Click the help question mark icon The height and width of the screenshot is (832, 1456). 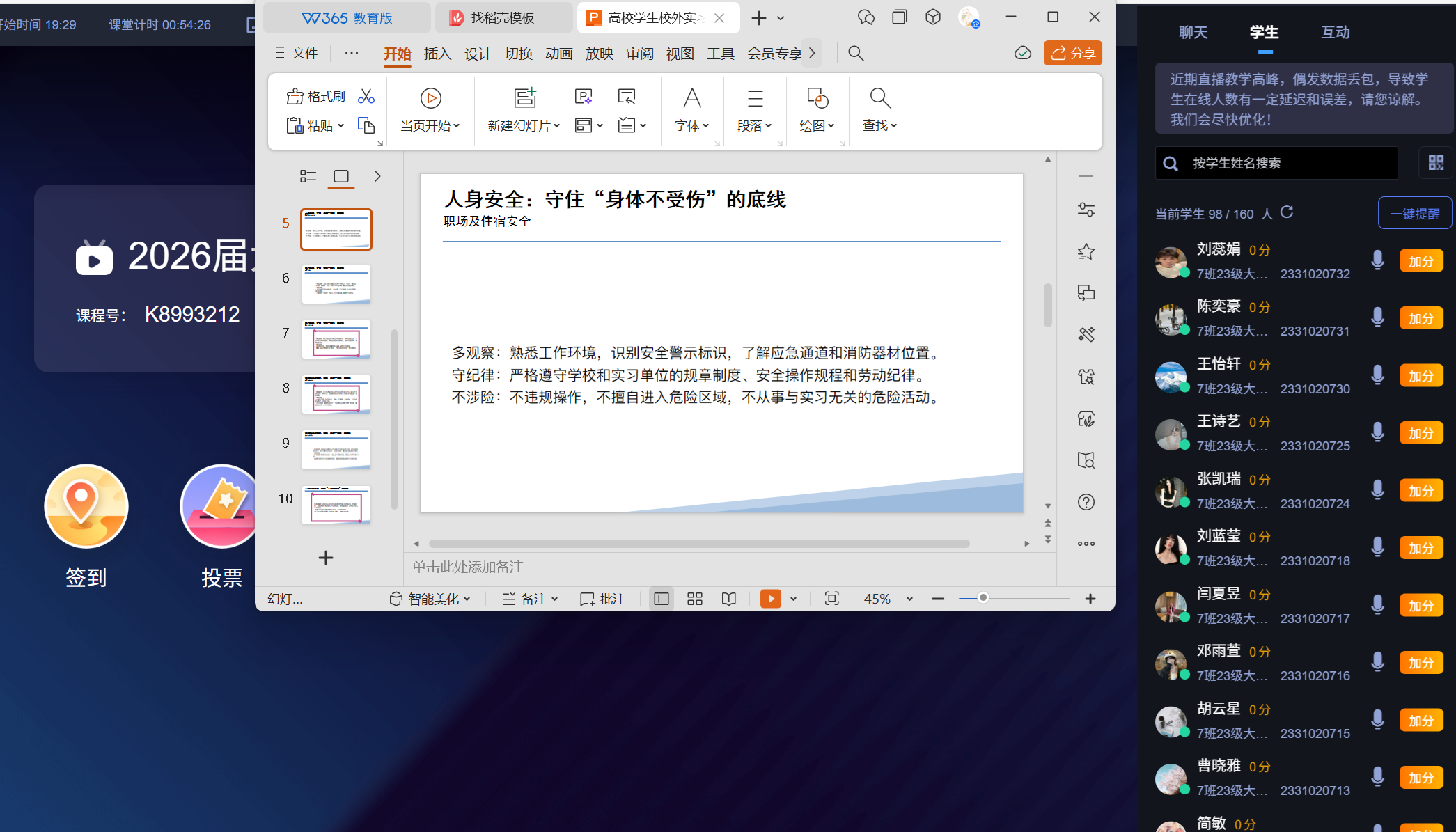[1086, 502]
